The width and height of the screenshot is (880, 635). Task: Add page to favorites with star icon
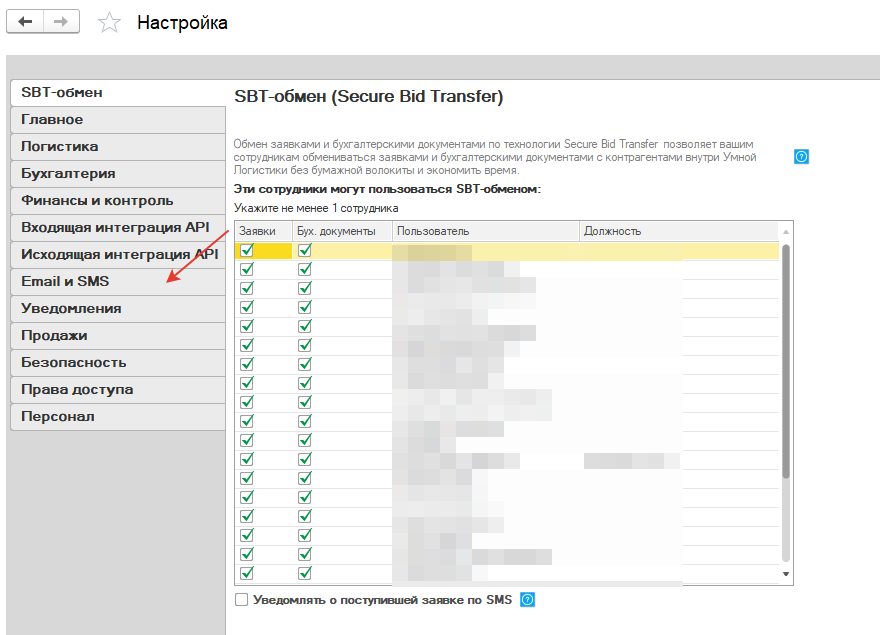(x=109, y=23)
